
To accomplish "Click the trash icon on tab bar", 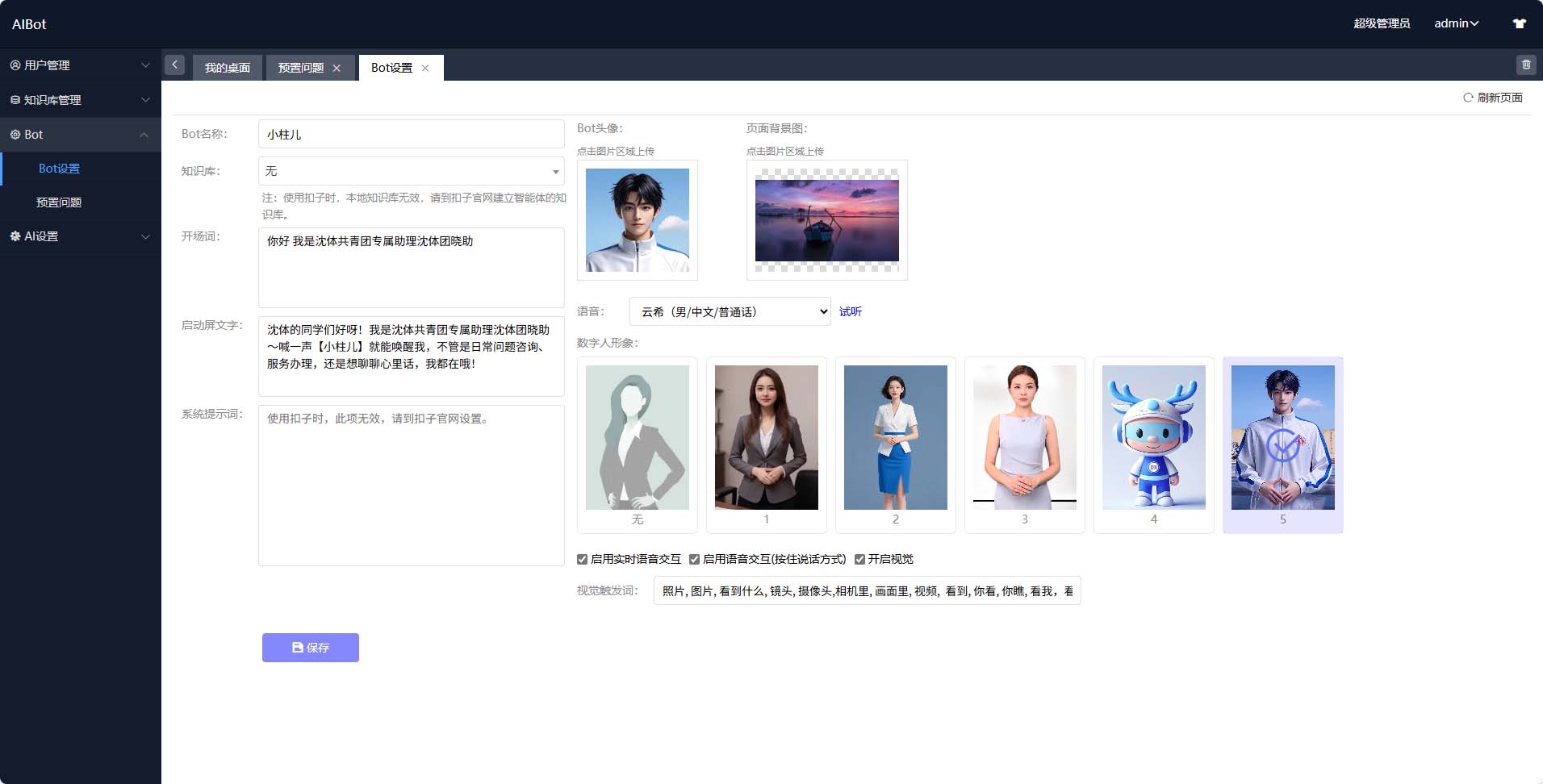I will (1525, 65).
